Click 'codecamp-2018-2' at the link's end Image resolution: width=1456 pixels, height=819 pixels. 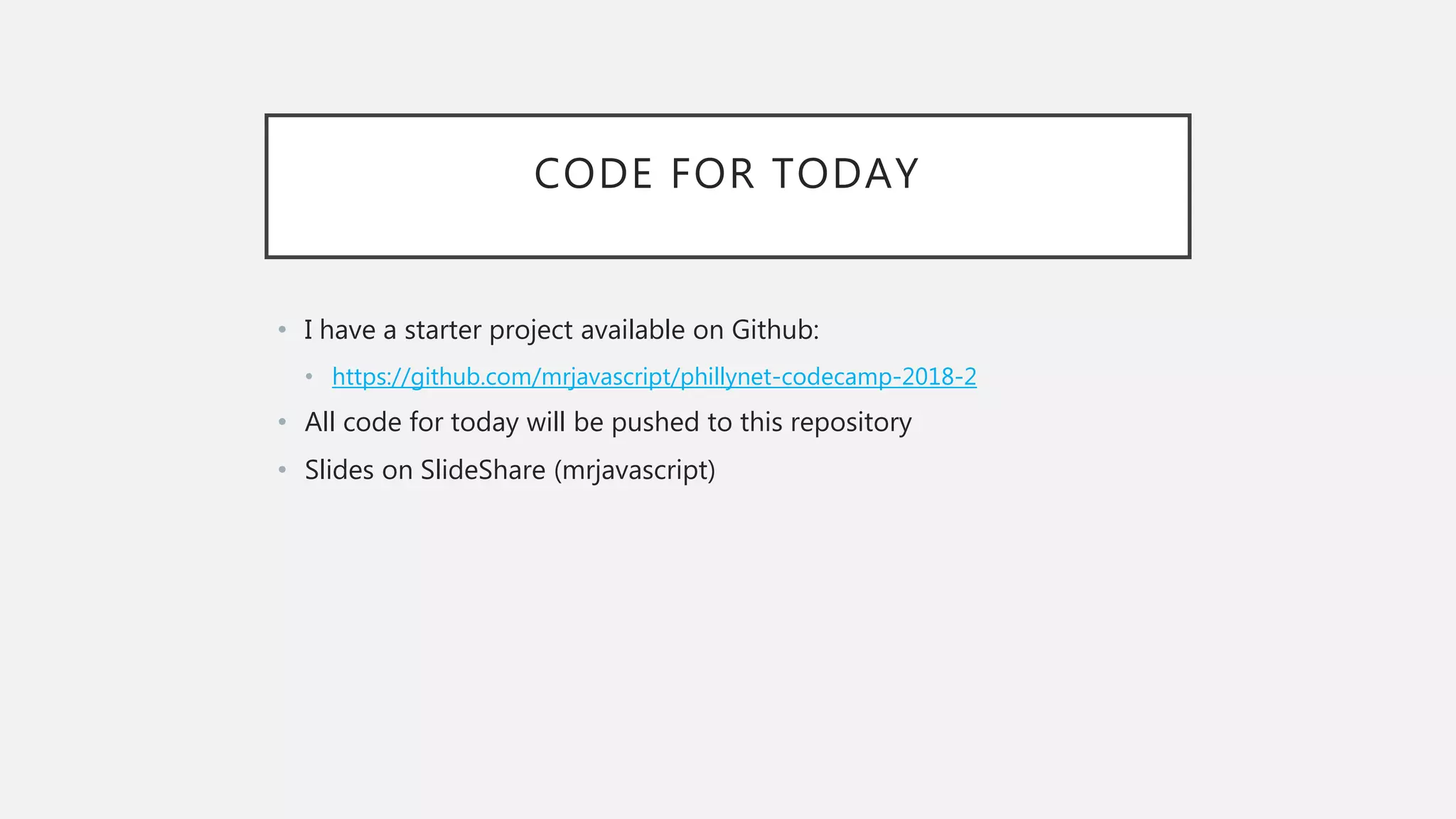point(879,377)
